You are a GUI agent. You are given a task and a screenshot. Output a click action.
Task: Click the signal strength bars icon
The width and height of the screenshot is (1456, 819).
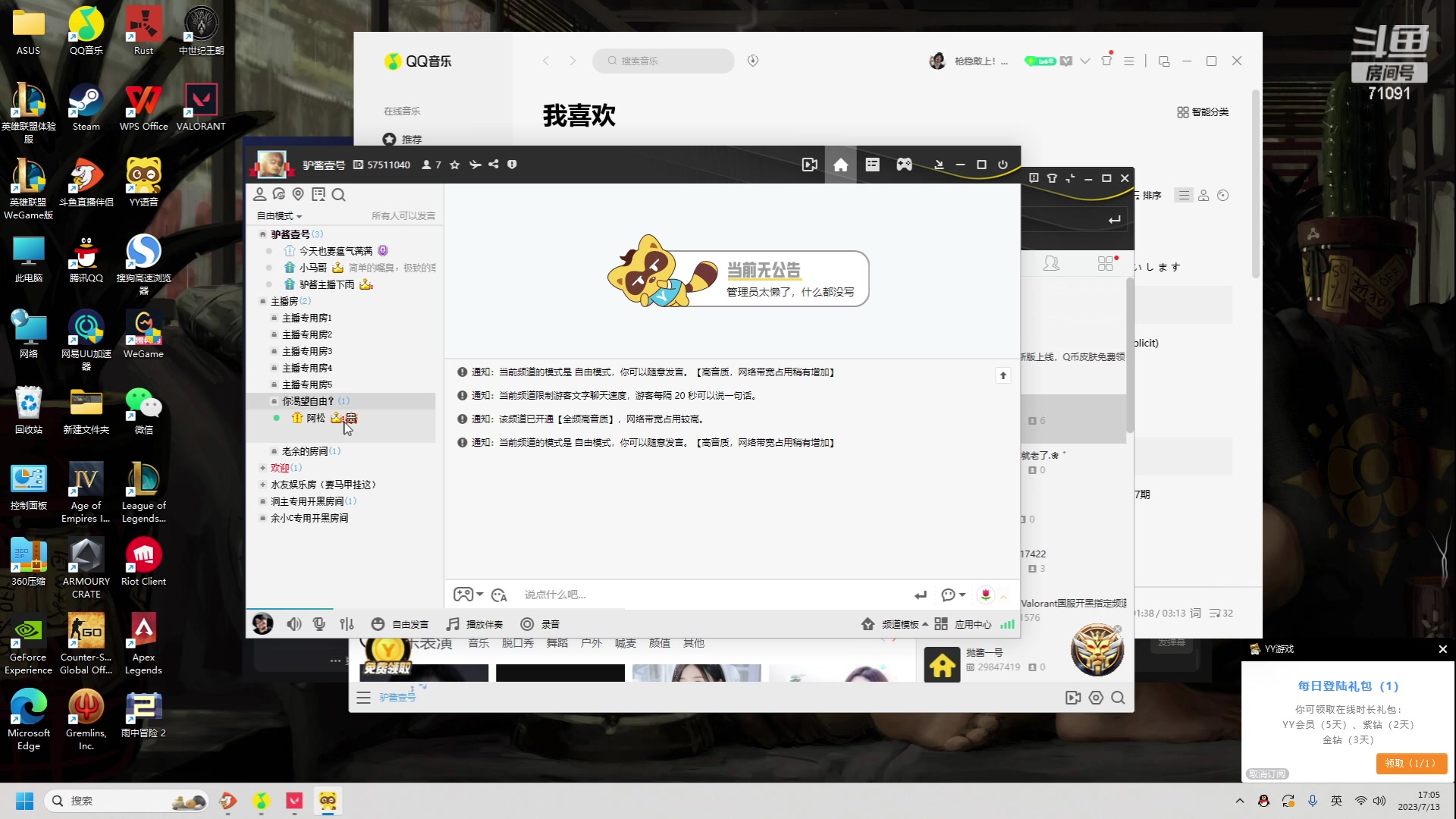(1007, 624)
